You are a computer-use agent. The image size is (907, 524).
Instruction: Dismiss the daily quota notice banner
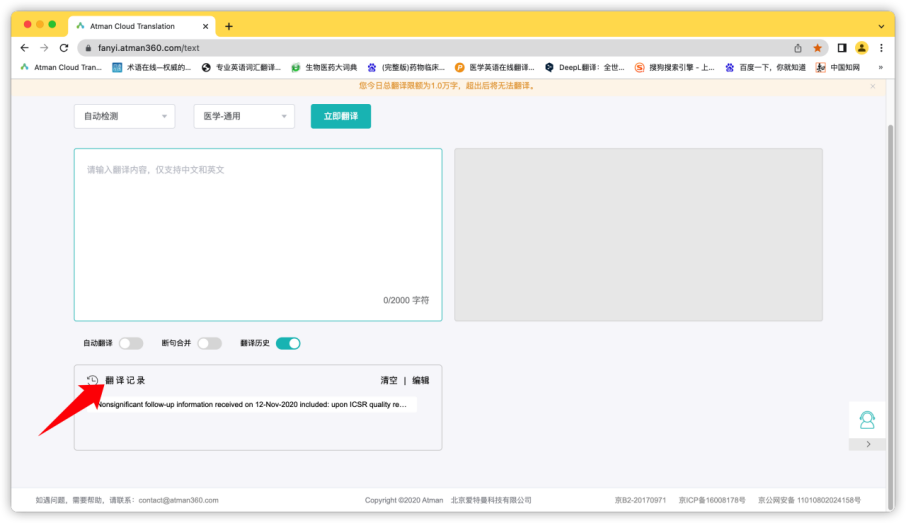coord(873,86)
